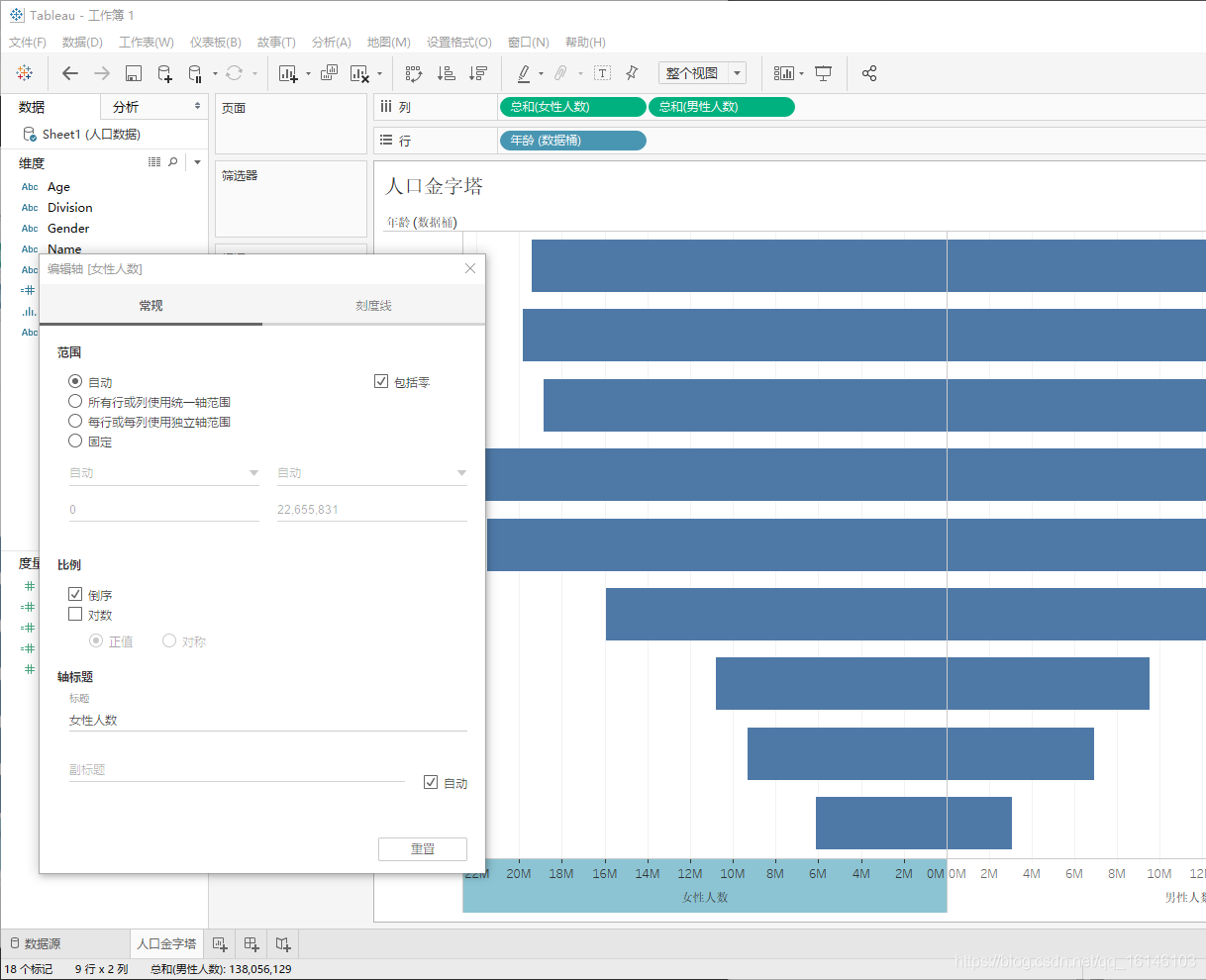Image resolution: width=1206 pixels, height=980 pixels.
Task: Click the undo back arrow
Action: pos(69,73)
